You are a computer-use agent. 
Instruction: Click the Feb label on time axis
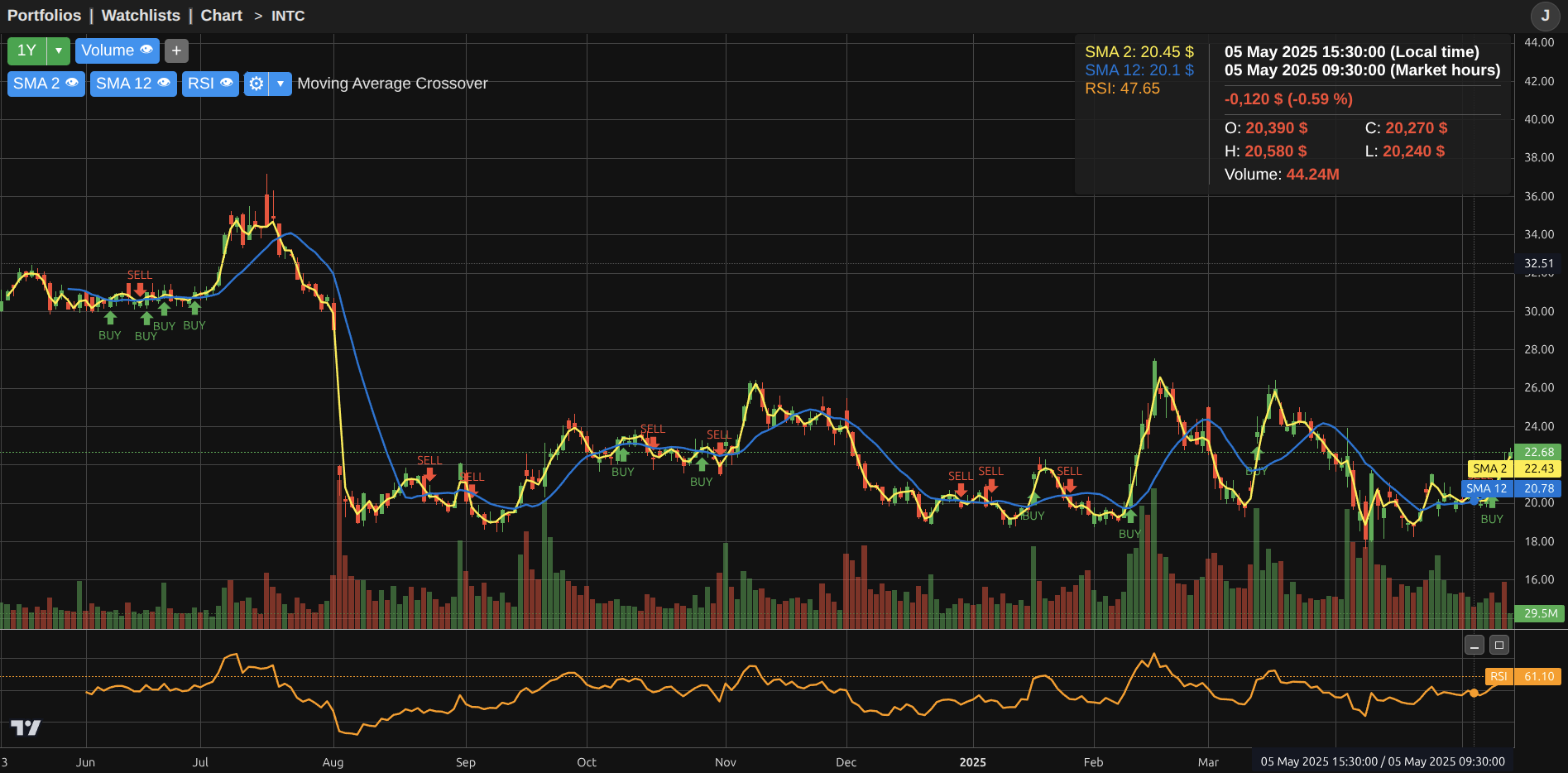click(1093, 762)
